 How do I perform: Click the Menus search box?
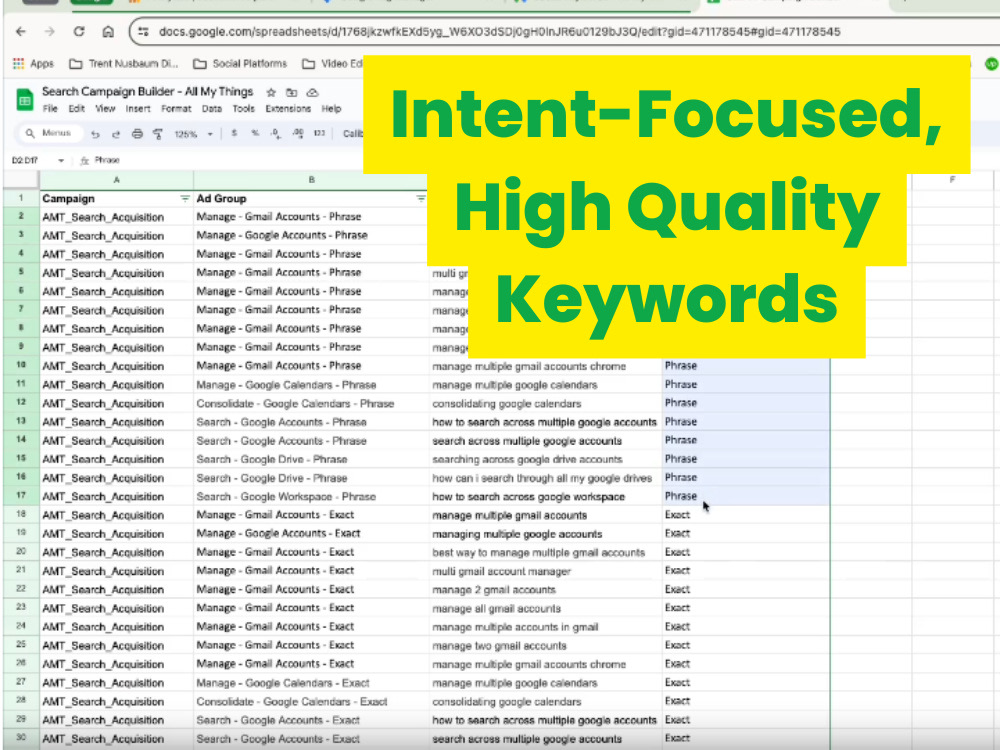(x=50, y=133)
